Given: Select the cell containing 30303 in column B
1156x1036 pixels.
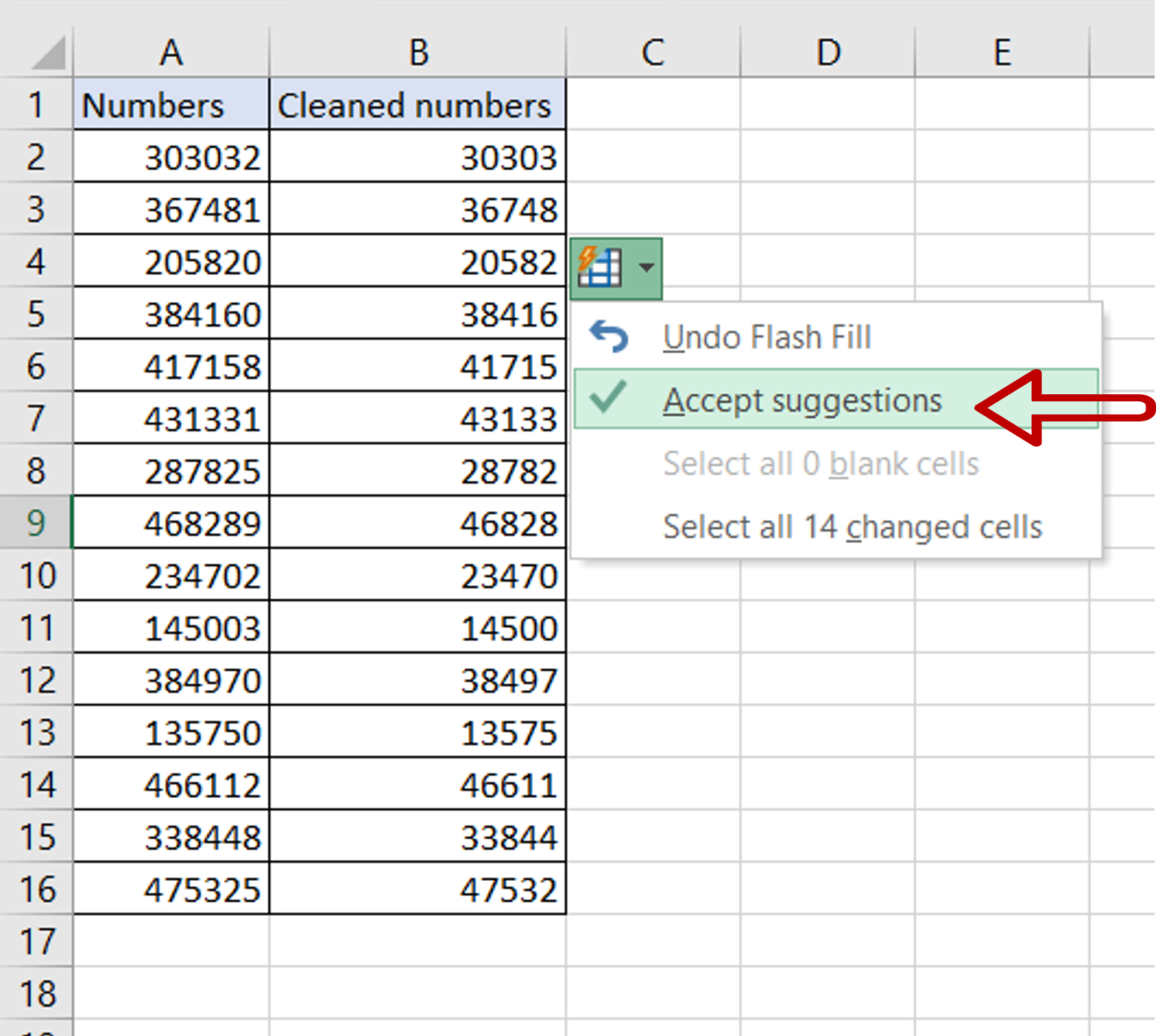Looking at the screenshot, I should click(x=417, y=157).
